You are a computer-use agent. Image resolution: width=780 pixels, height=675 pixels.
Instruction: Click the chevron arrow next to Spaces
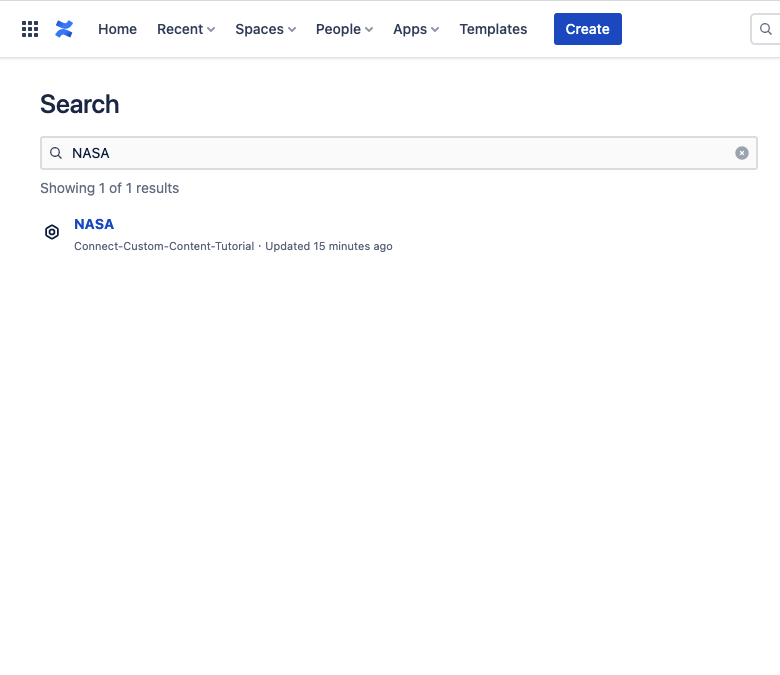[x=292, y=30]
